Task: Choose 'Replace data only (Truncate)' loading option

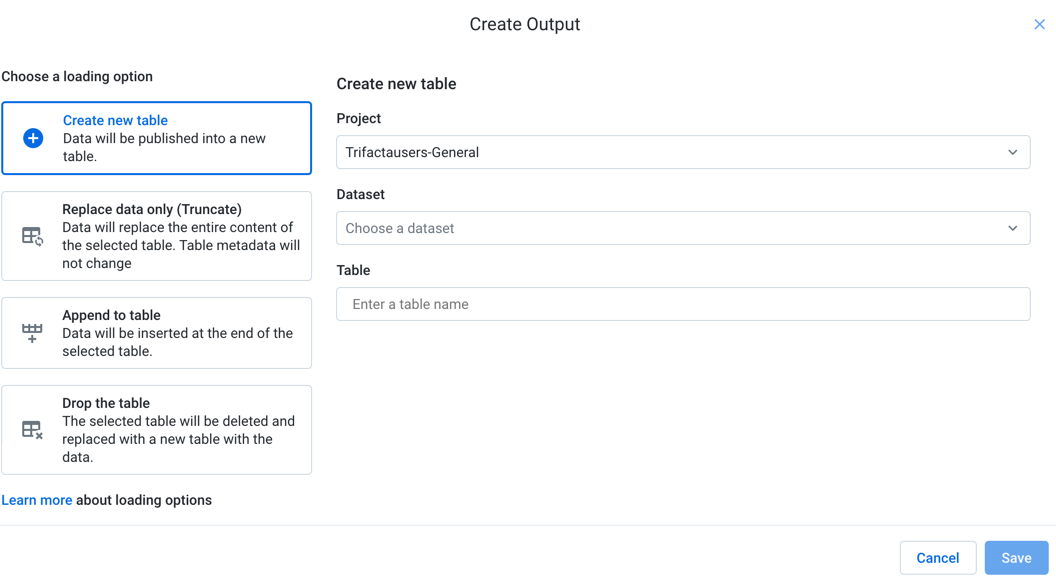Action: coord(152,209)
